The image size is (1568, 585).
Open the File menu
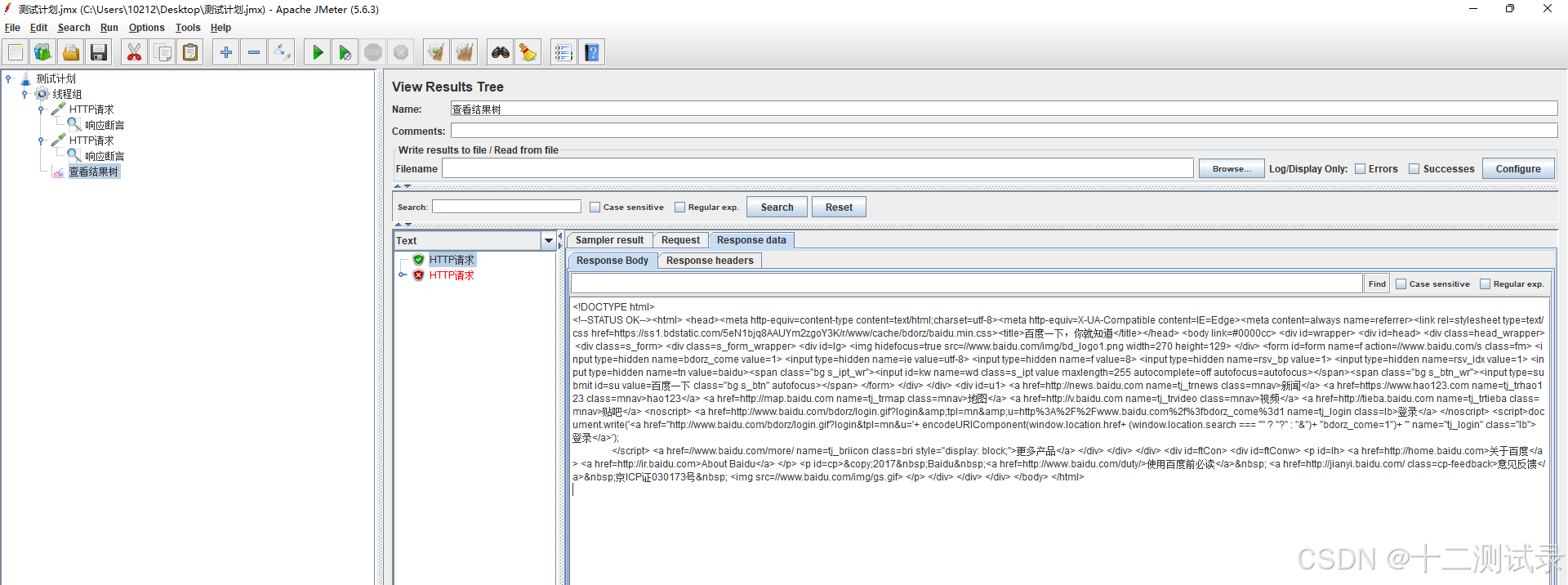pos(12,28)
